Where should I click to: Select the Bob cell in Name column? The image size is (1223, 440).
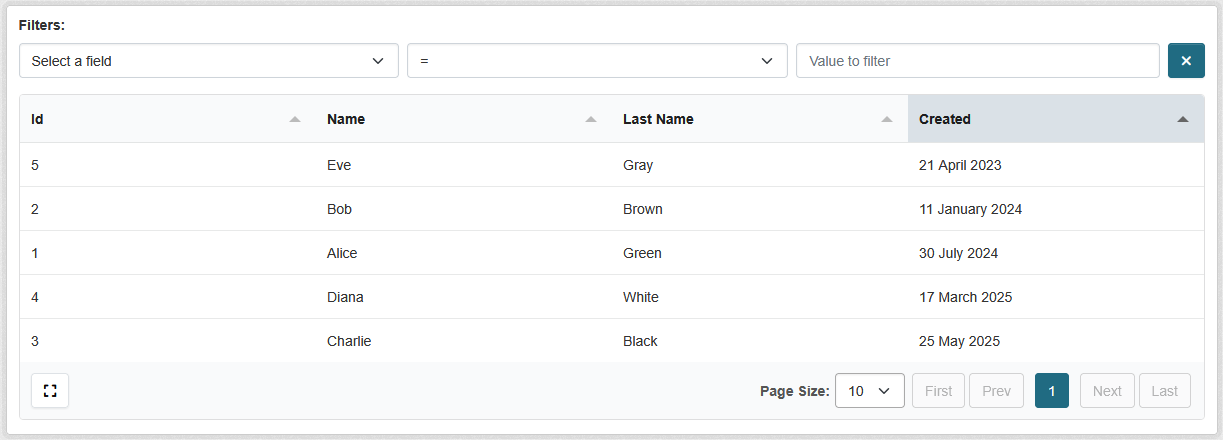[x=339, y=209]
